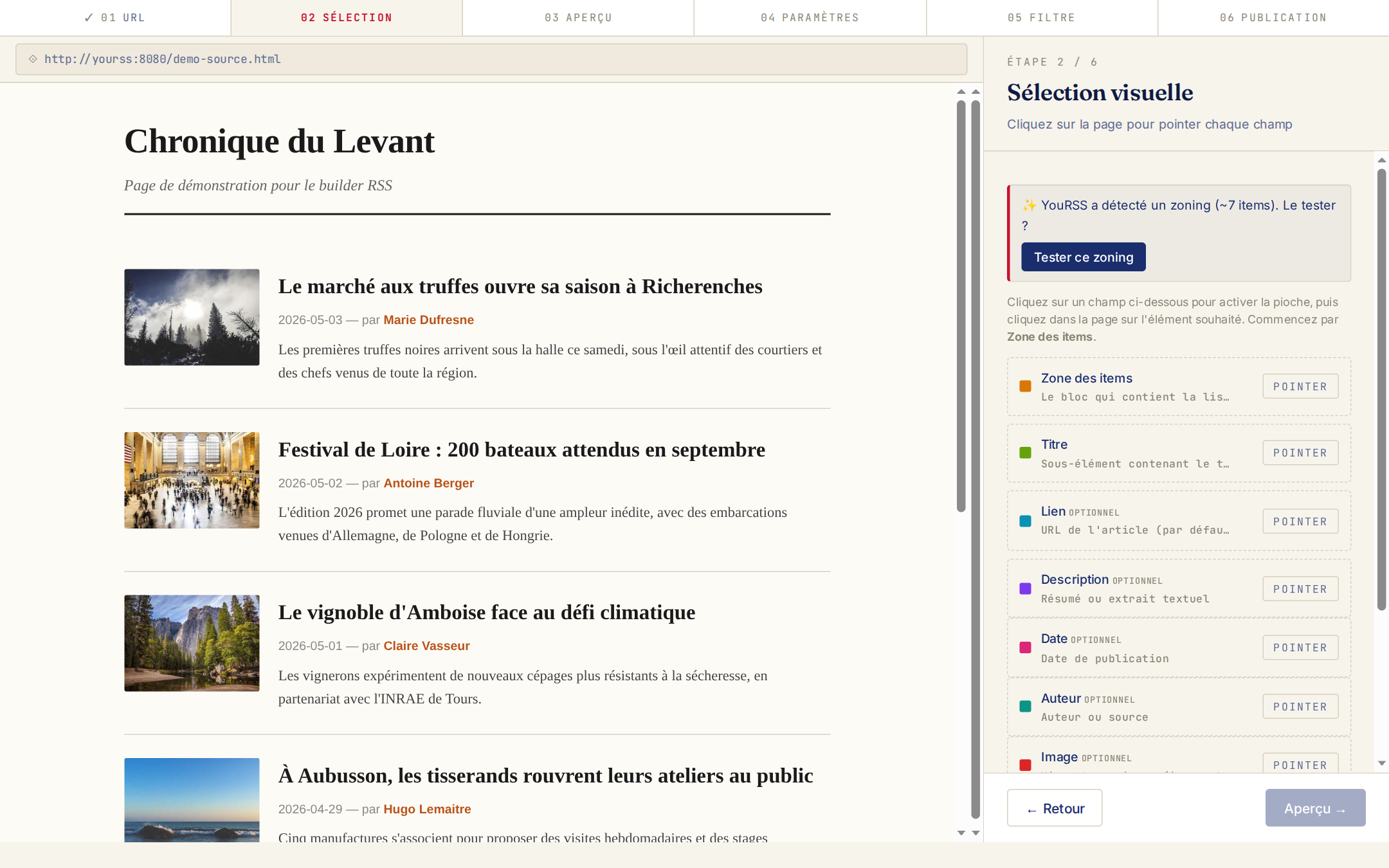The height and width of the screenshot is (868, 1389).
Task: Click the teal Auteur color swatch
Action: (x=1026, y=707)
